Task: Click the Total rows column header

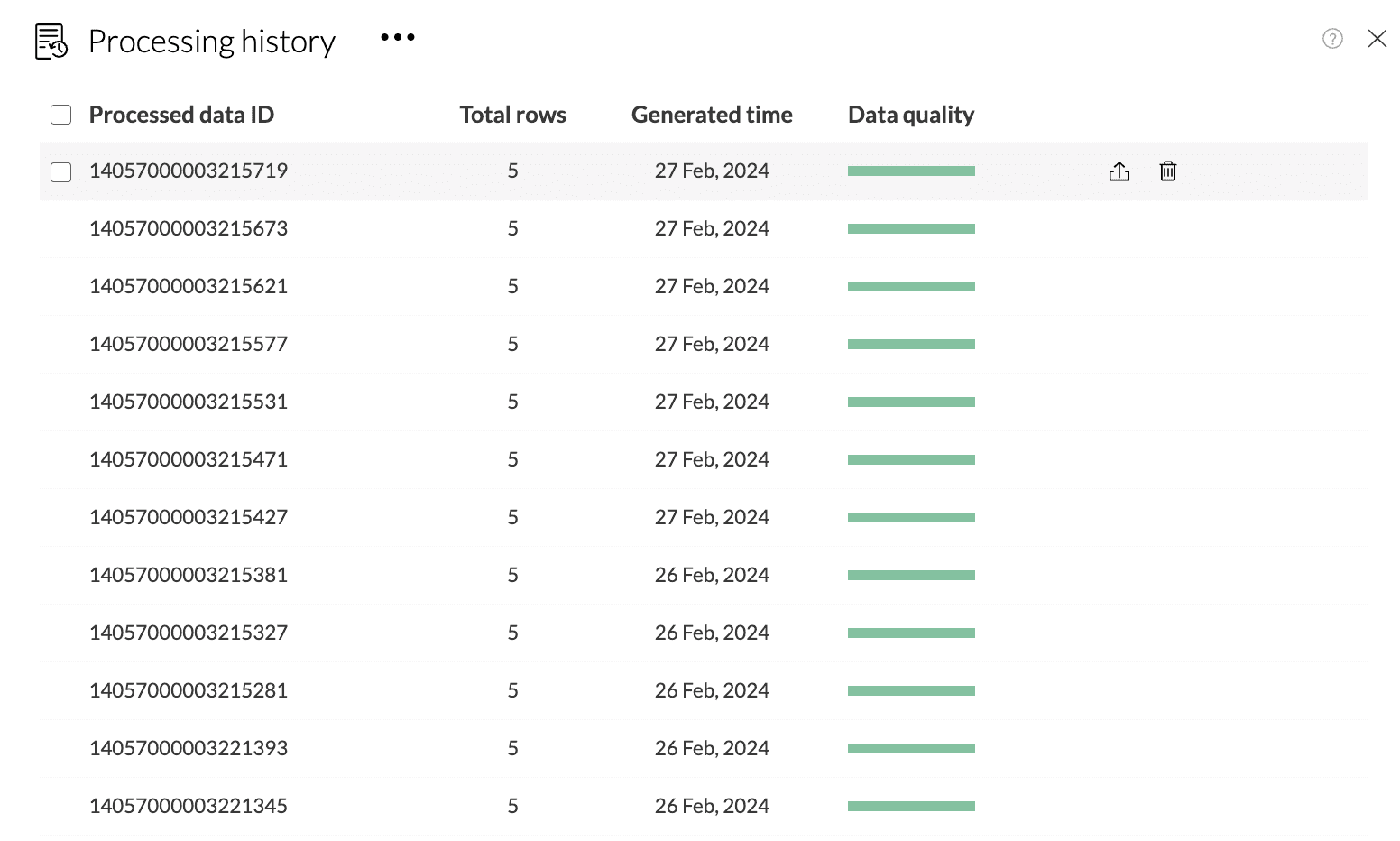Action: click(x=512, y=115)
